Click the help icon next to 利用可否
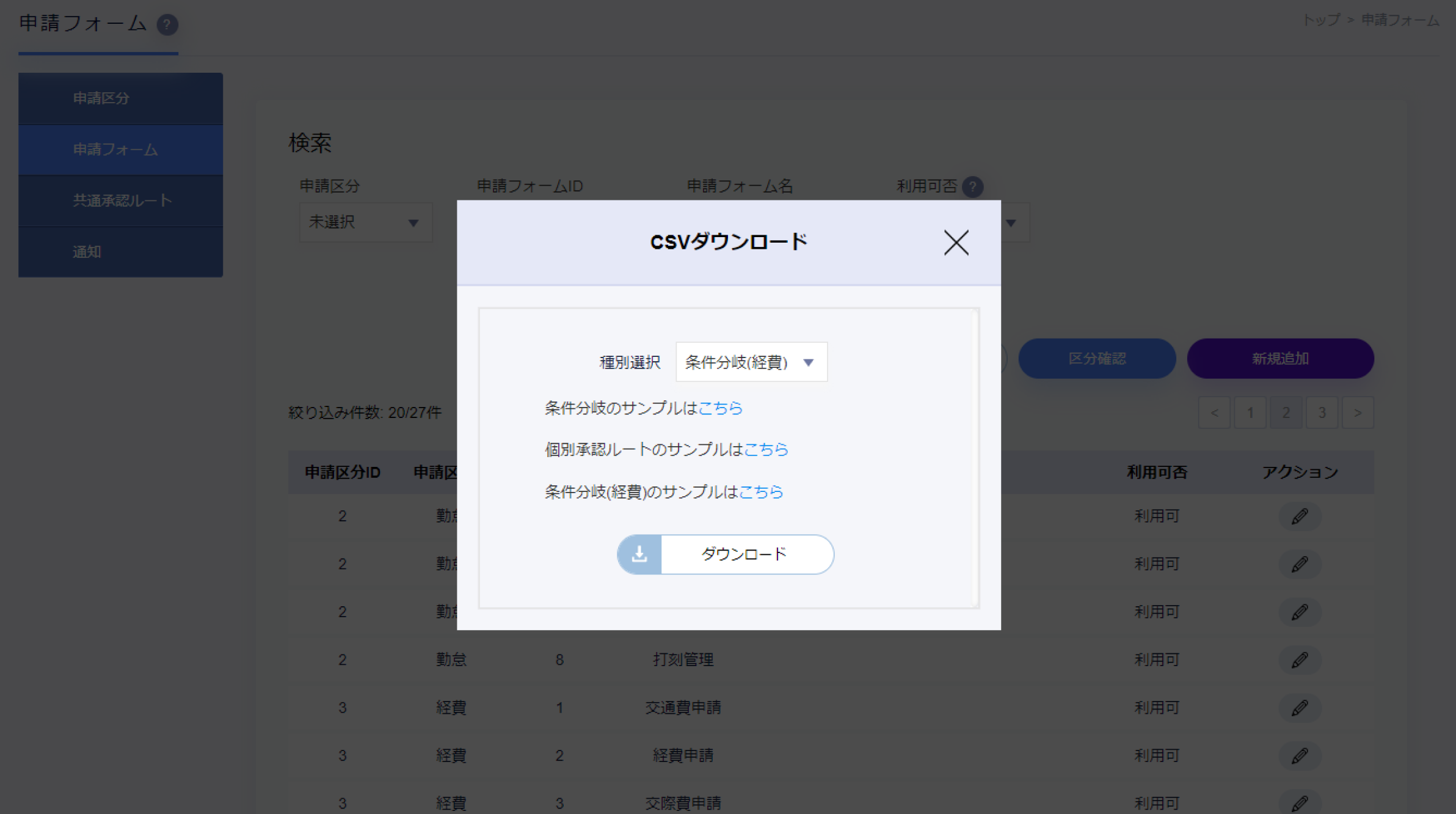 pos(972,186)
